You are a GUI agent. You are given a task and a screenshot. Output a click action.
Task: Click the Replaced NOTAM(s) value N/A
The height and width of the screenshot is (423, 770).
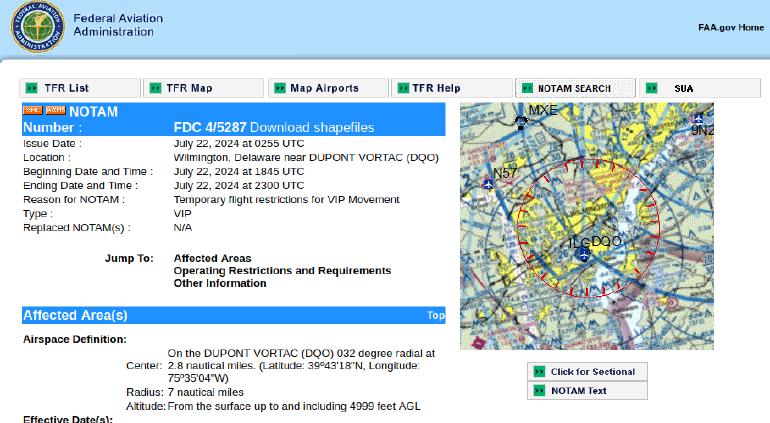[x=183, y=227]
